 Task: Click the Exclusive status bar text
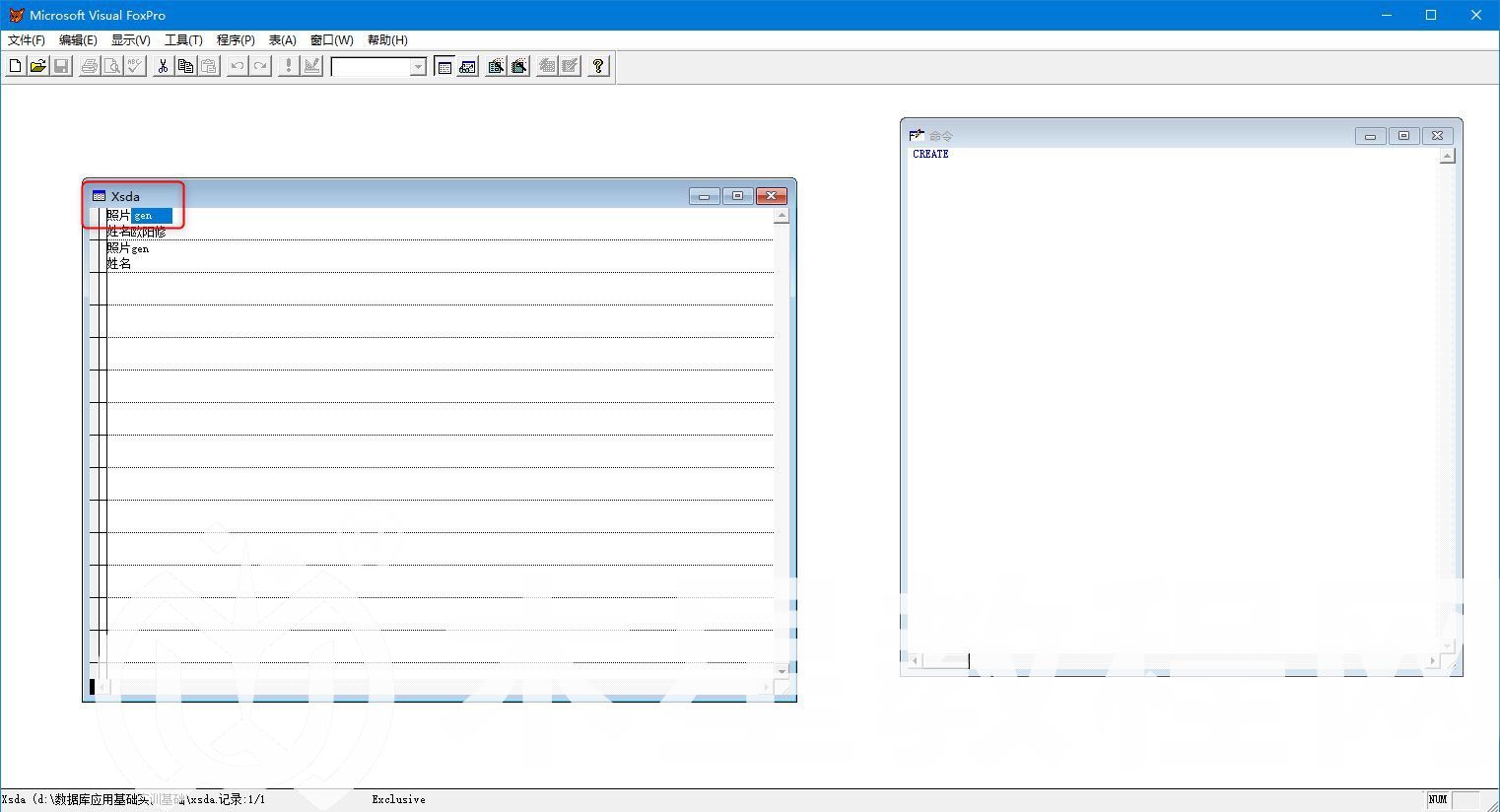click(x=399, y=799)
